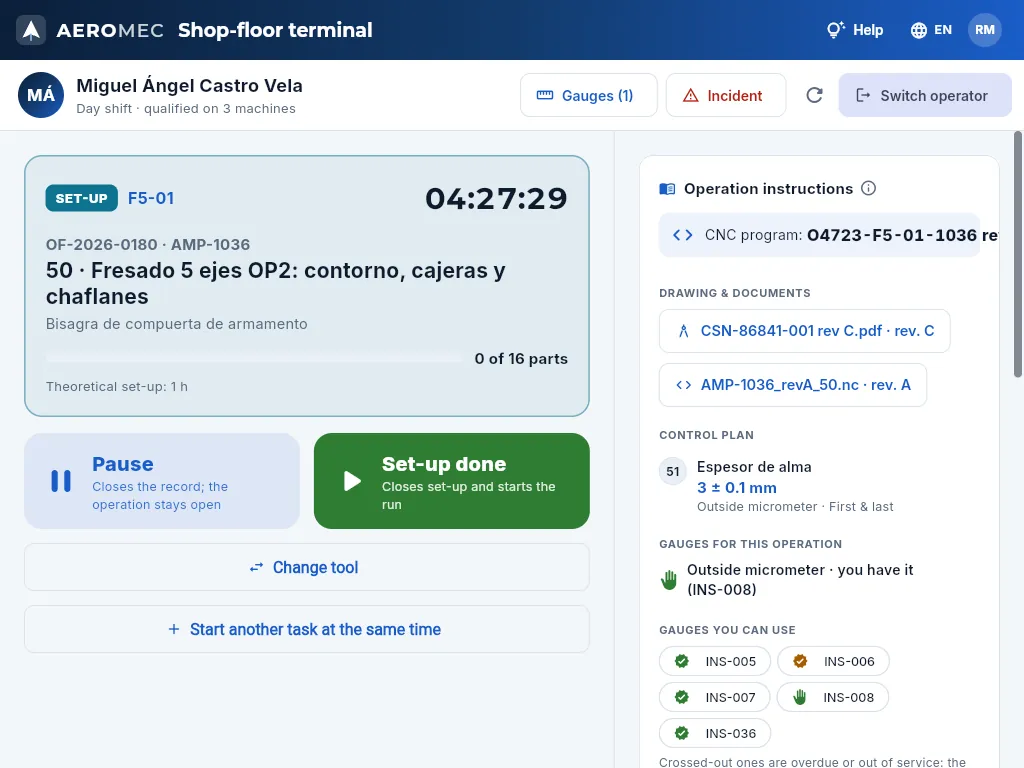Click the Operation instructions book icon

(x=667, y=189)
